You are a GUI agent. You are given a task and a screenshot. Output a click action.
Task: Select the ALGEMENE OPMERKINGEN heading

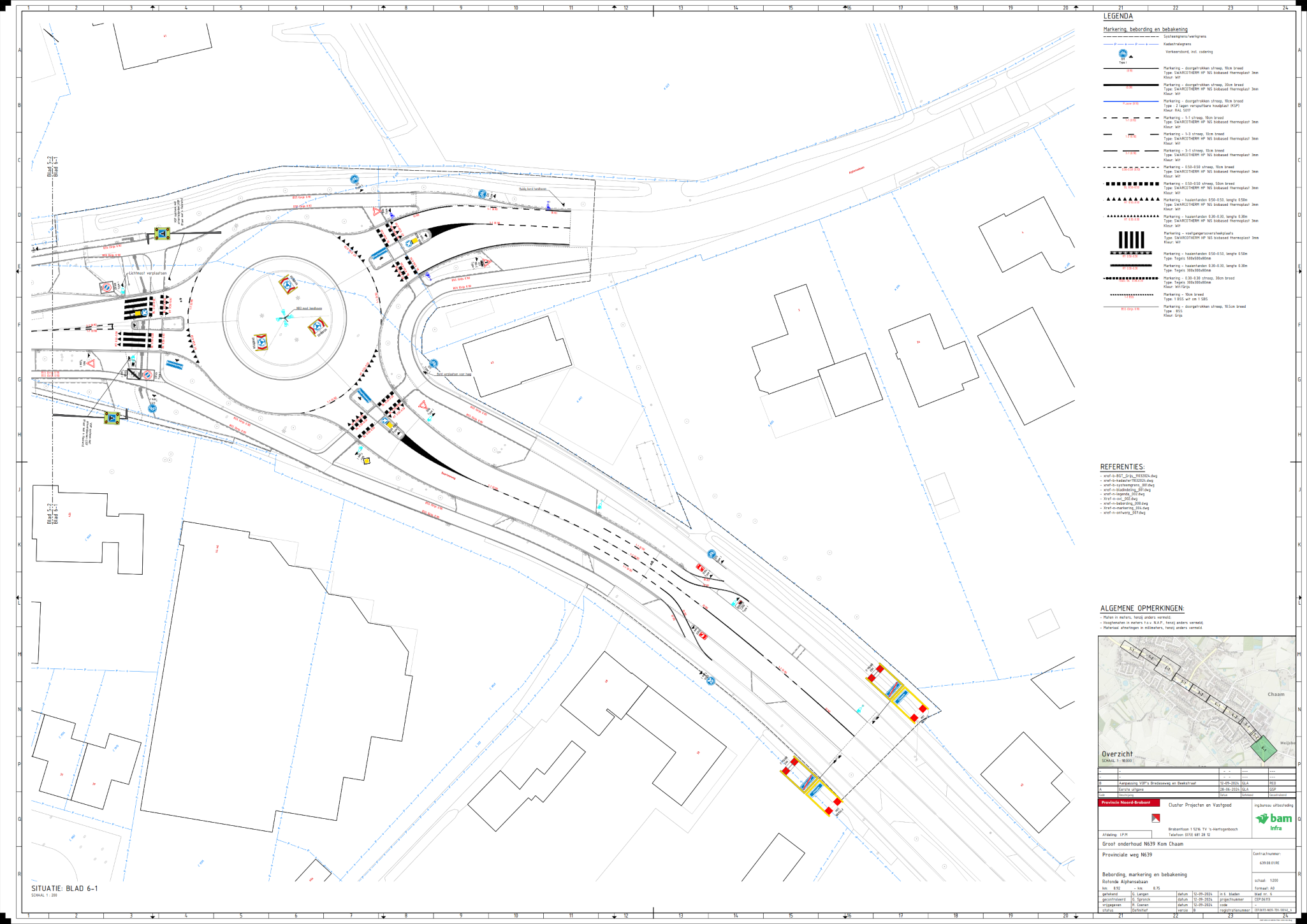coord(1142,609)
